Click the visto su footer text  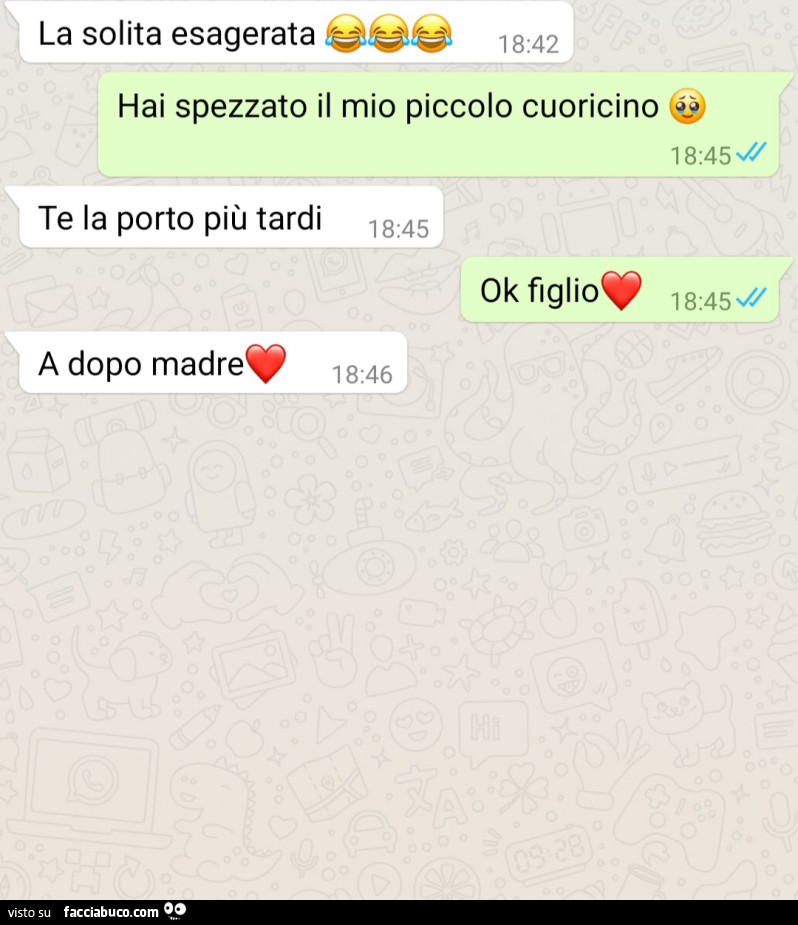29,913
